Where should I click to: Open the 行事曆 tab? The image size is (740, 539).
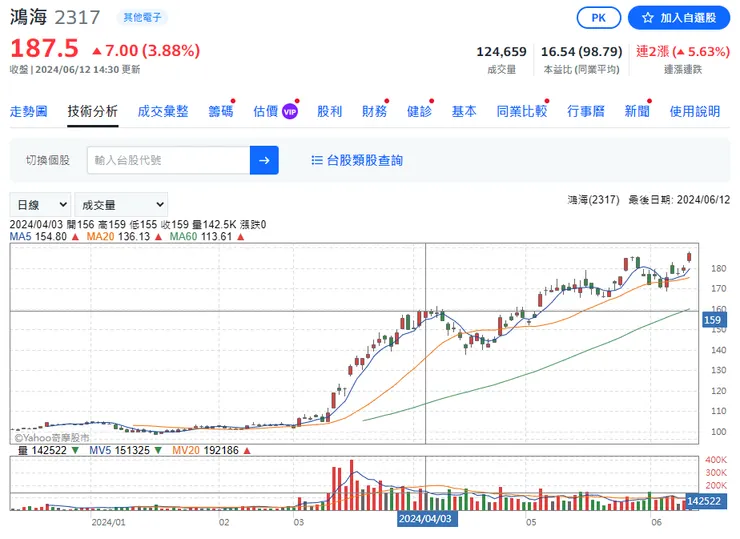point(586,111)
